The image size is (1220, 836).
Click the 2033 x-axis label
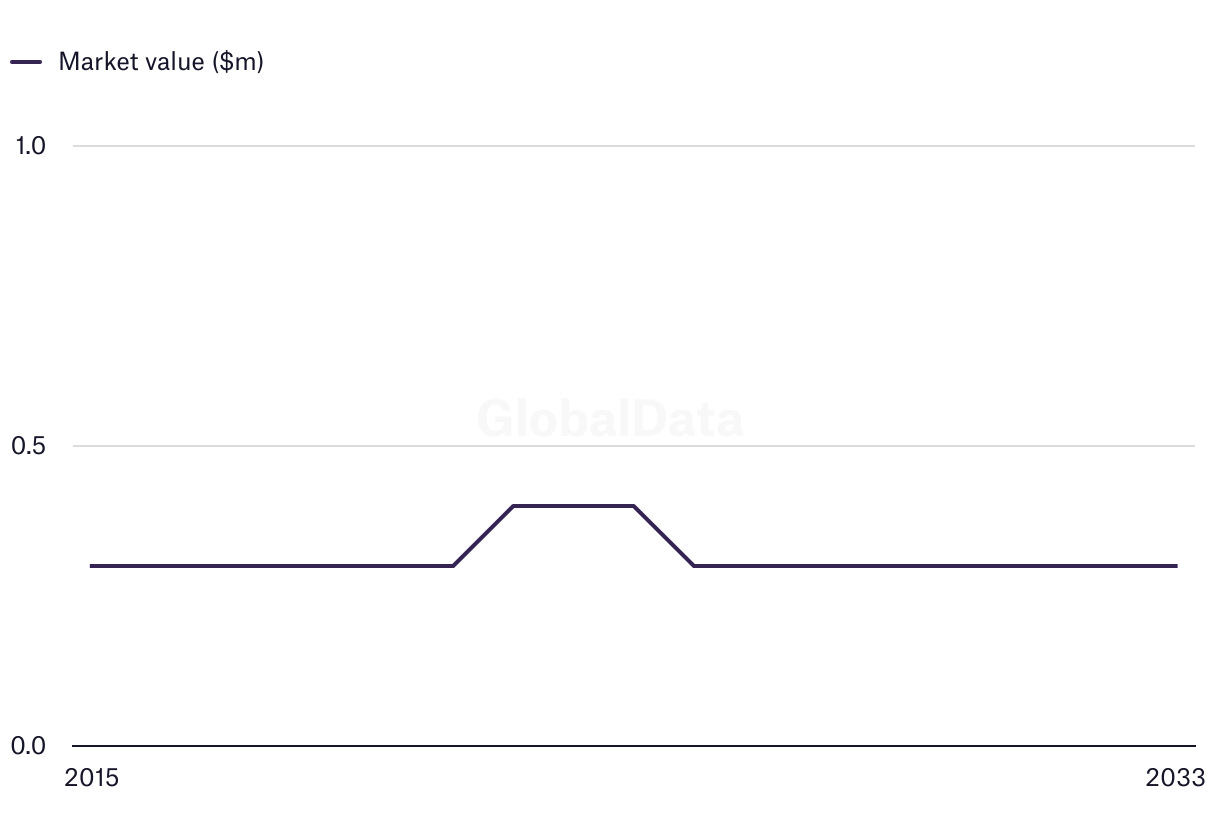coord(1176,778)
